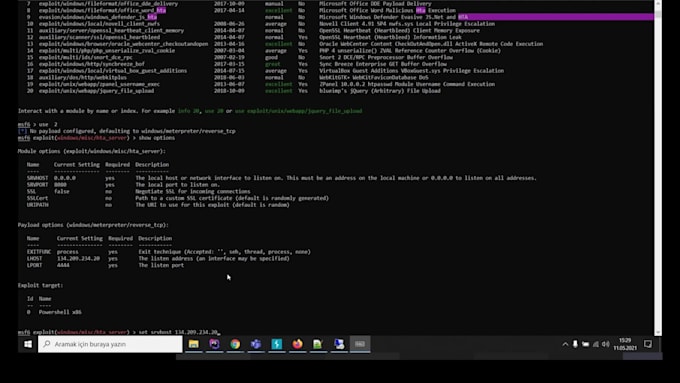
Task: Open the green document editor taskbar icon
Action: point(318,344)
